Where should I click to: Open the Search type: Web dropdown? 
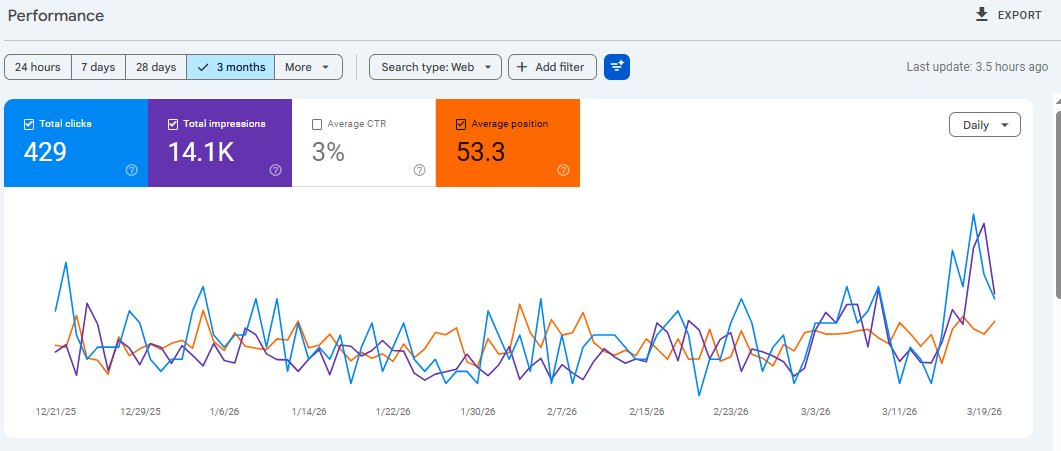point(435,67)
